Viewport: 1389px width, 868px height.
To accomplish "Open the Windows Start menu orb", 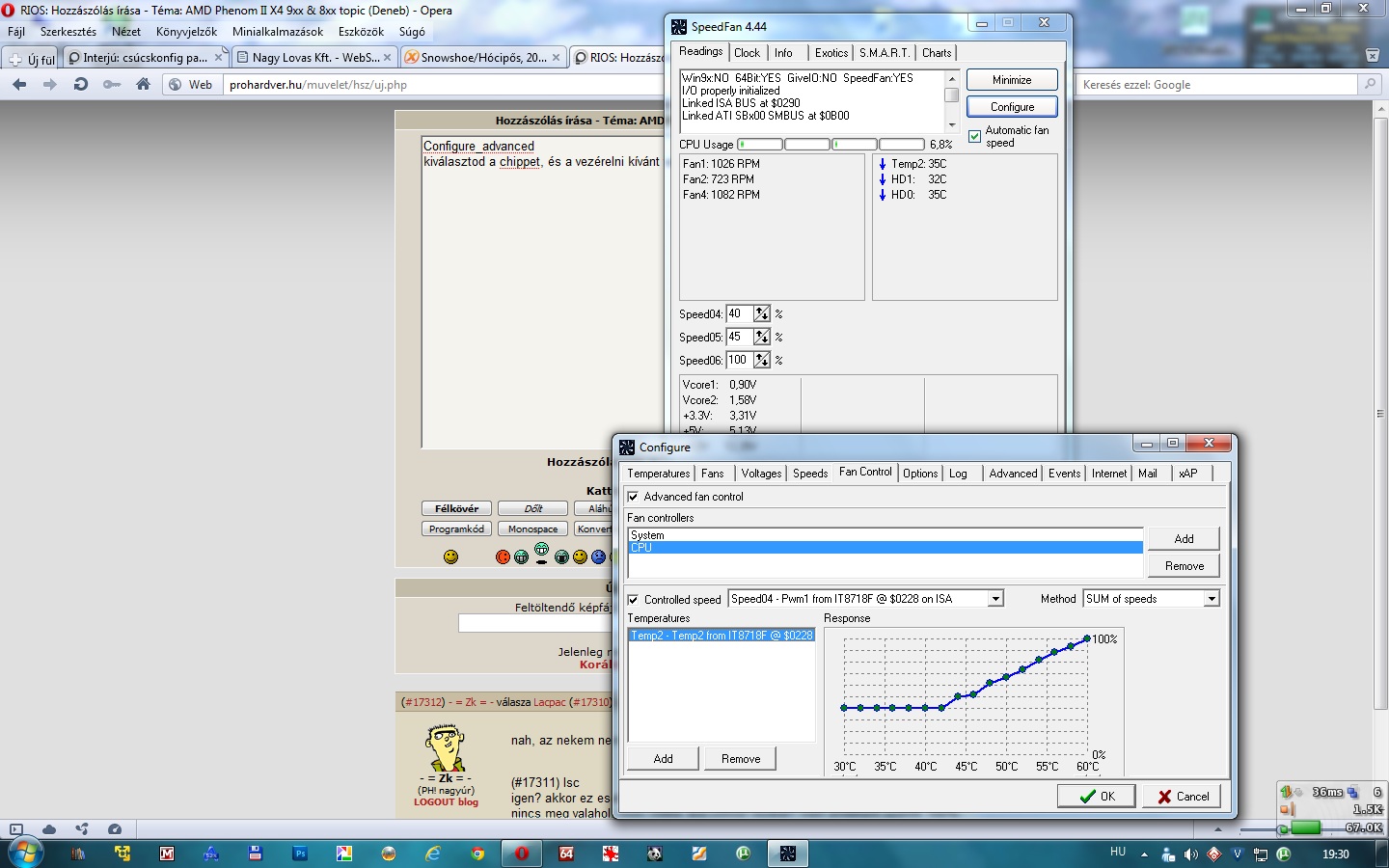I will (24, 854).
